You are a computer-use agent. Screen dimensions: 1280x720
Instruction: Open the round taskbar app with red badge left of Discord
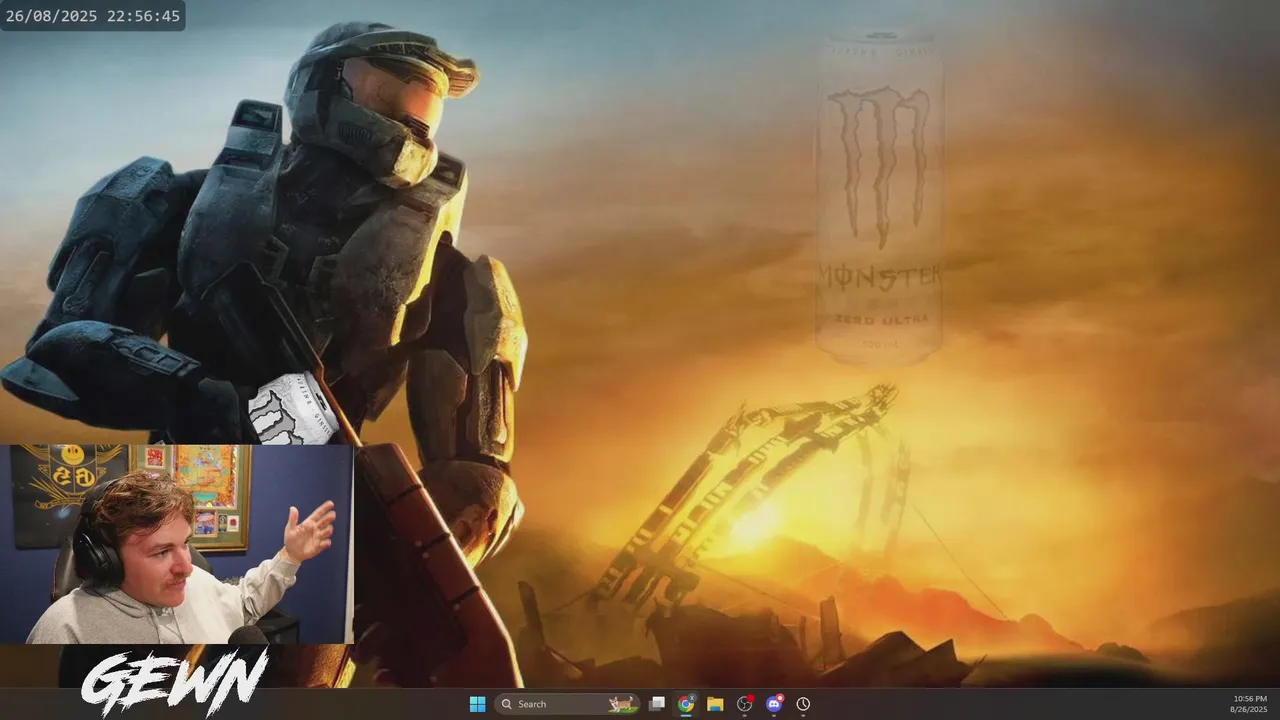[744, 704]
